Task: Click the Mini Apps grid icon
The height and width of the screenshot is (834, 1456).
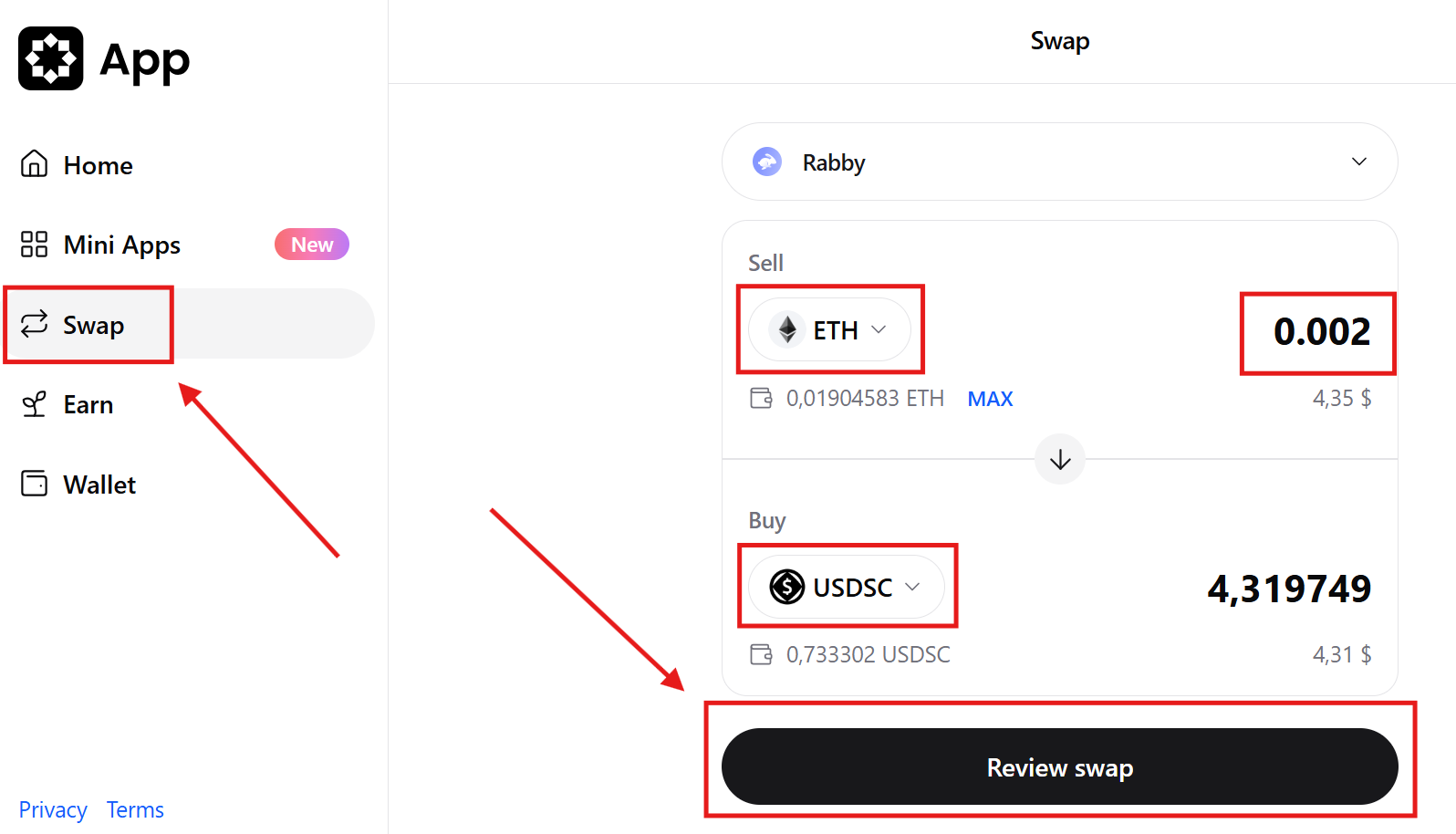Action: pyautogui.click(x=35, y=245)
